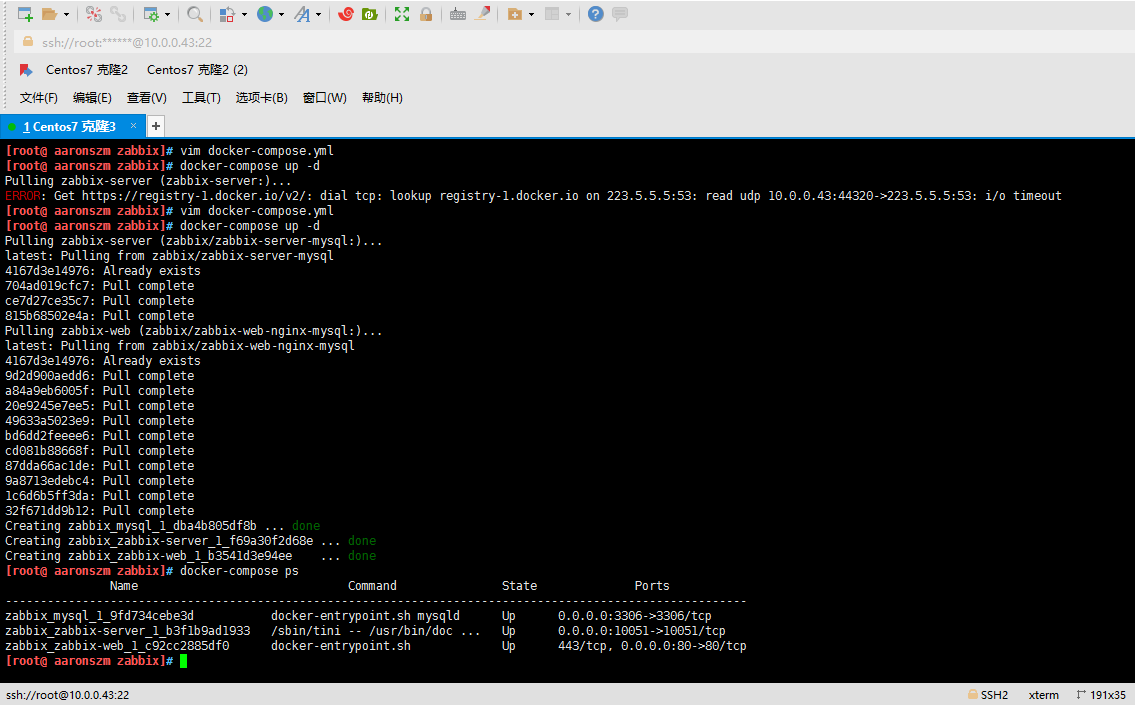Expand the Color Scheme dropdown arrow

(x=244, y=14)
